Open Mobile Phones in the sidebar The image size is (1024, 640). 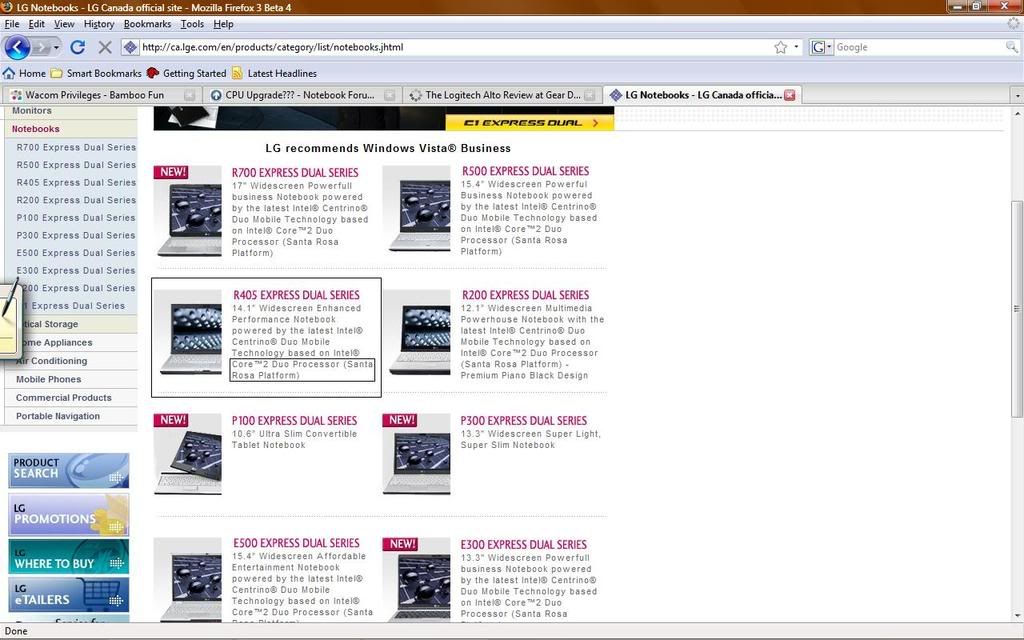tap(49, 379)
